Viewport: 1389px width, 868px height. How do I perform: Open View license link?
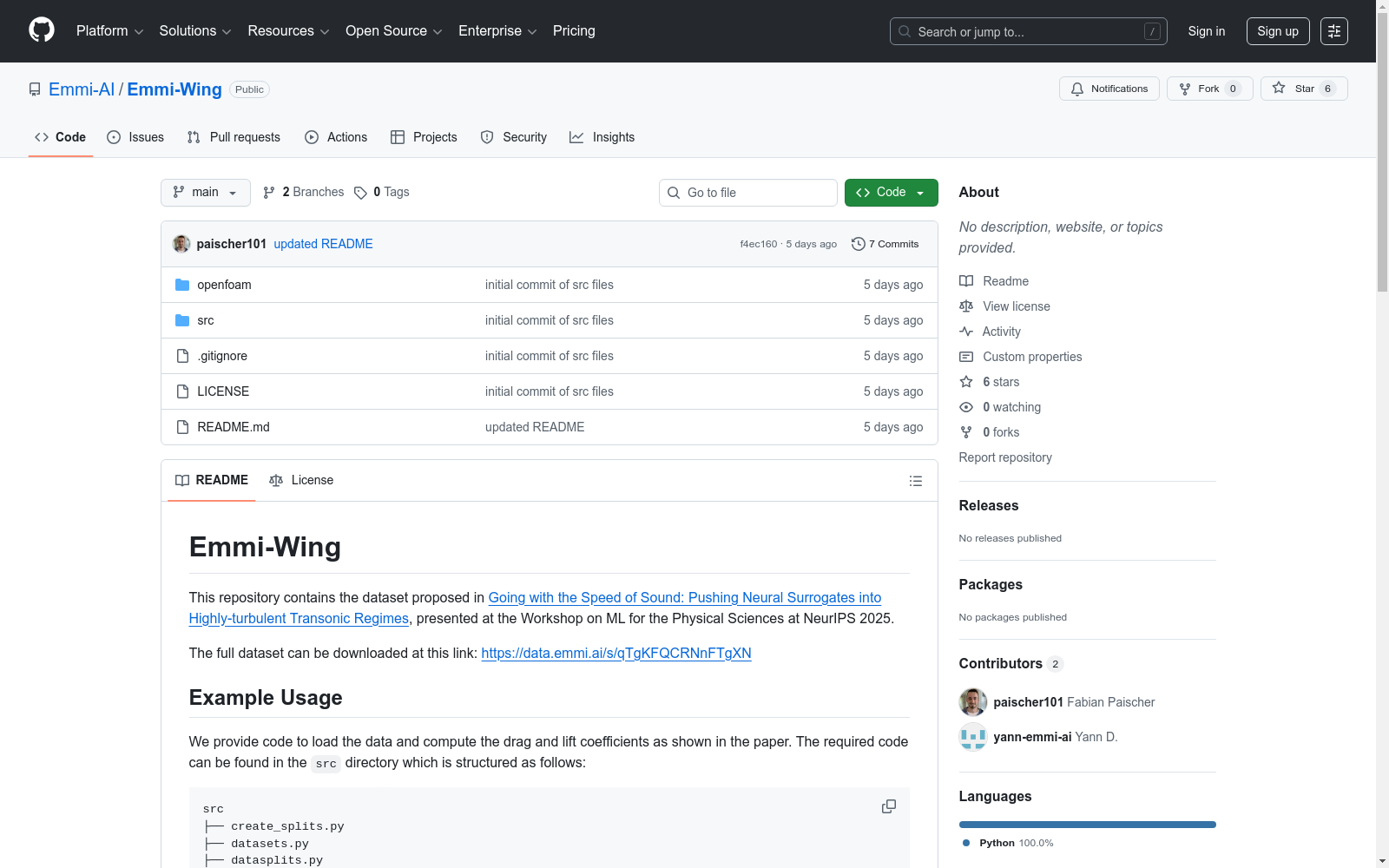click(1005, 306)
